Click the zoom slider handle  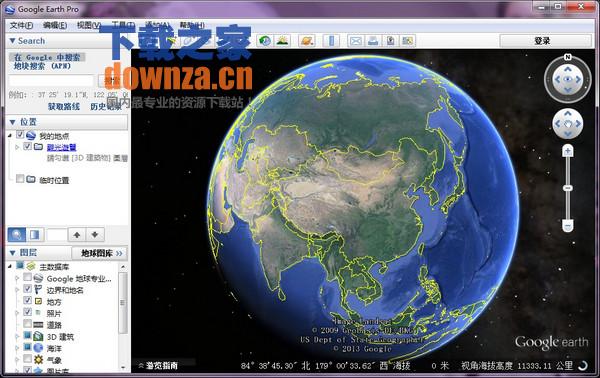(568, 188)
